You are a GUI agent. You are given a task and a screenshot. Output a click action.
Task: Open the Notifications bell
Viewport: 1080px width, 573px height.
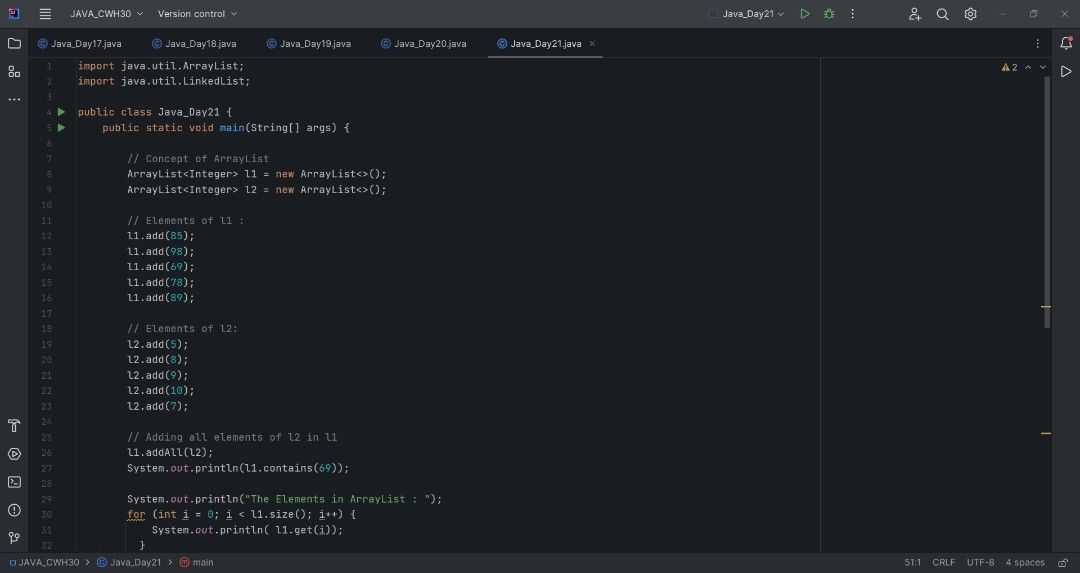[1066, 43]
